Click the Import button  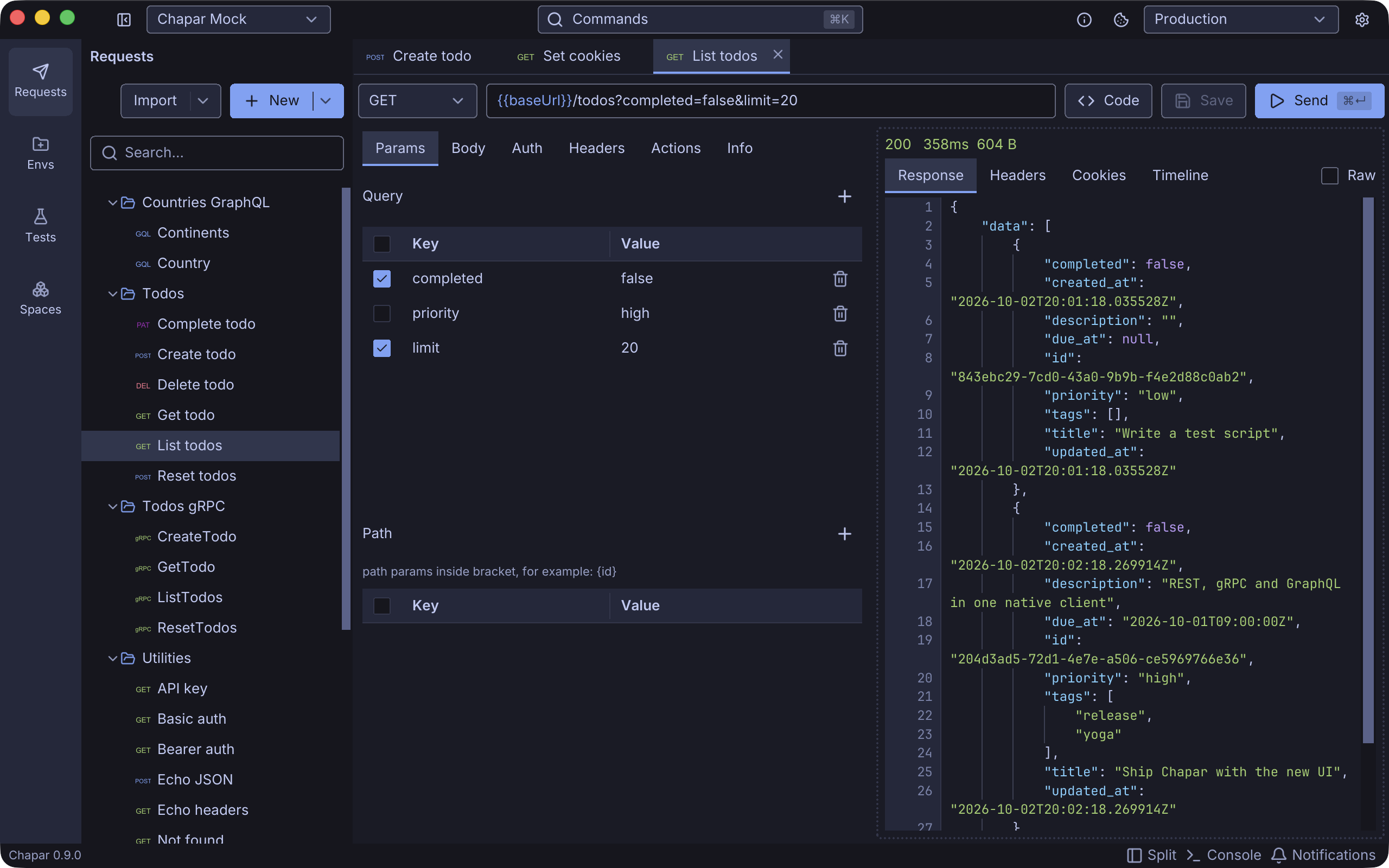(156, 101)
